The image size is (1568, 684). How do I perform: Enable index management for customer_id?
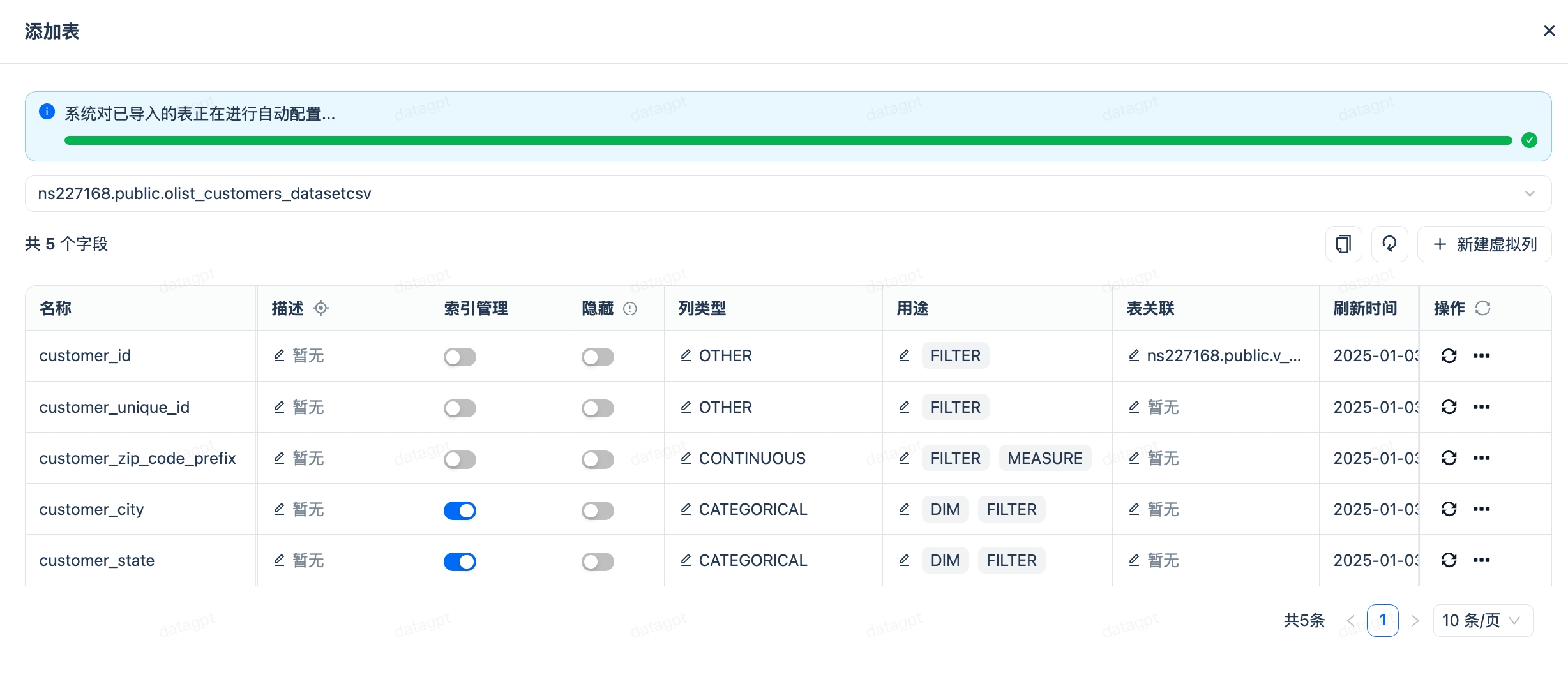click(x=460, y=357)
